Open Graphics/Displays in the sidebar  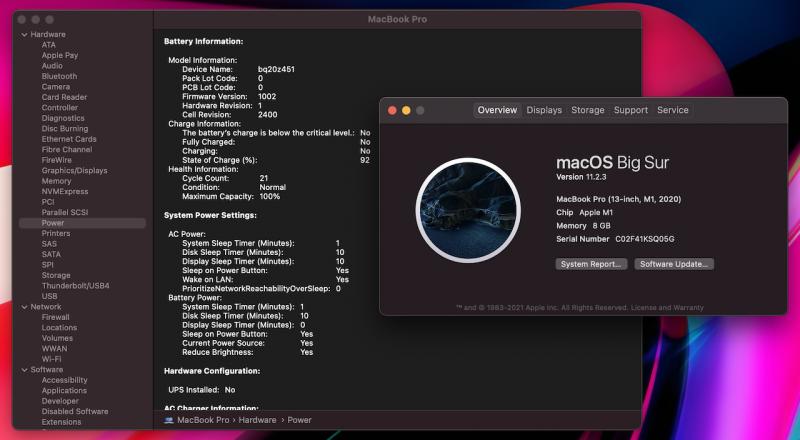74,170
